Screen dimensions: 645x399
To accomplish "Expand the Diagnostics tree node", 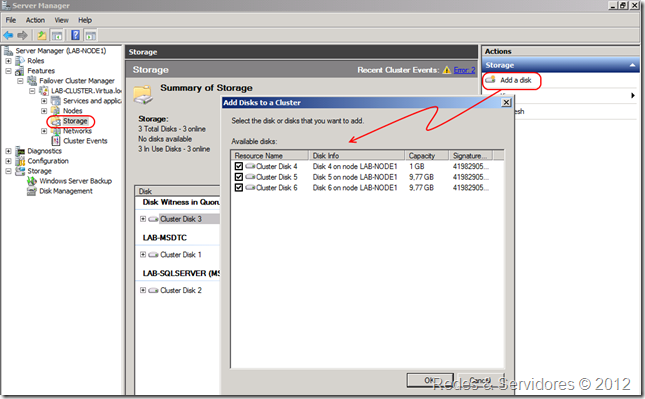I will (x=8, y=151).
